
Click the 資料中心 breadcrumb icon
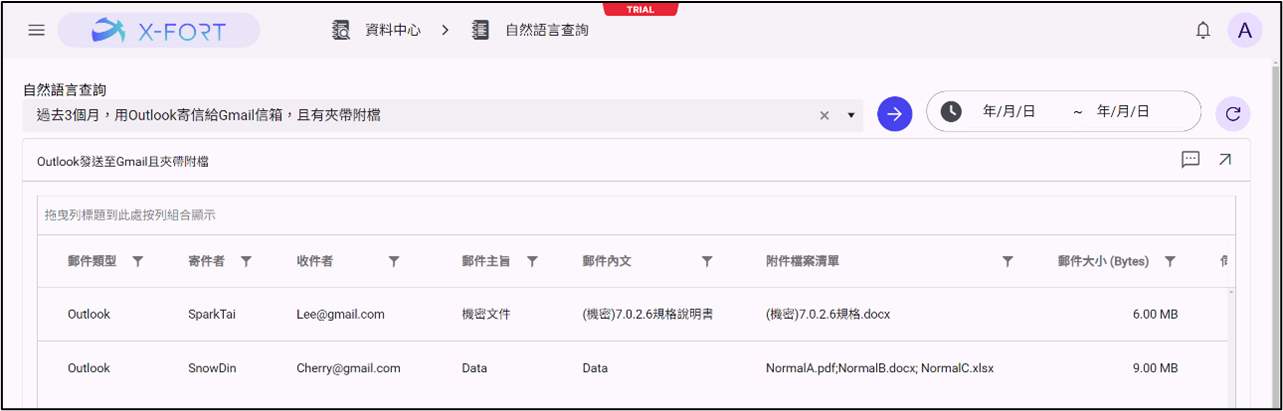coord(341,30)
